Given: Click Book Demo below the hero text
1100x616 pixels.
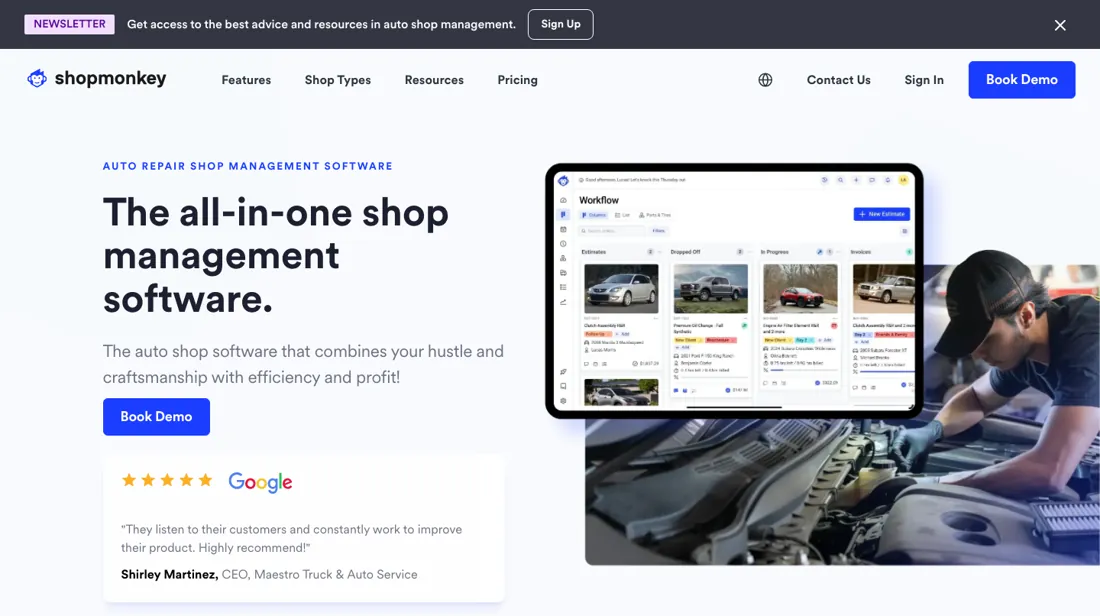Looking at the screenshot, I should 156,417.
